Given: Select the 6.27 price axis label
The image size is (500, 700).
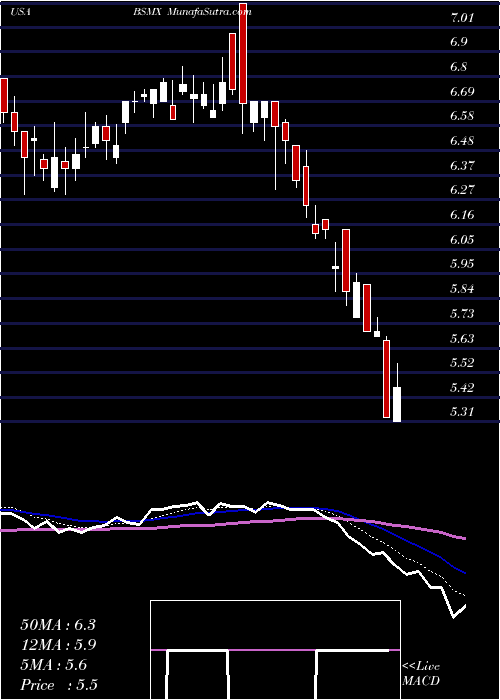Looking at the screenshot, I should [462, 190].
